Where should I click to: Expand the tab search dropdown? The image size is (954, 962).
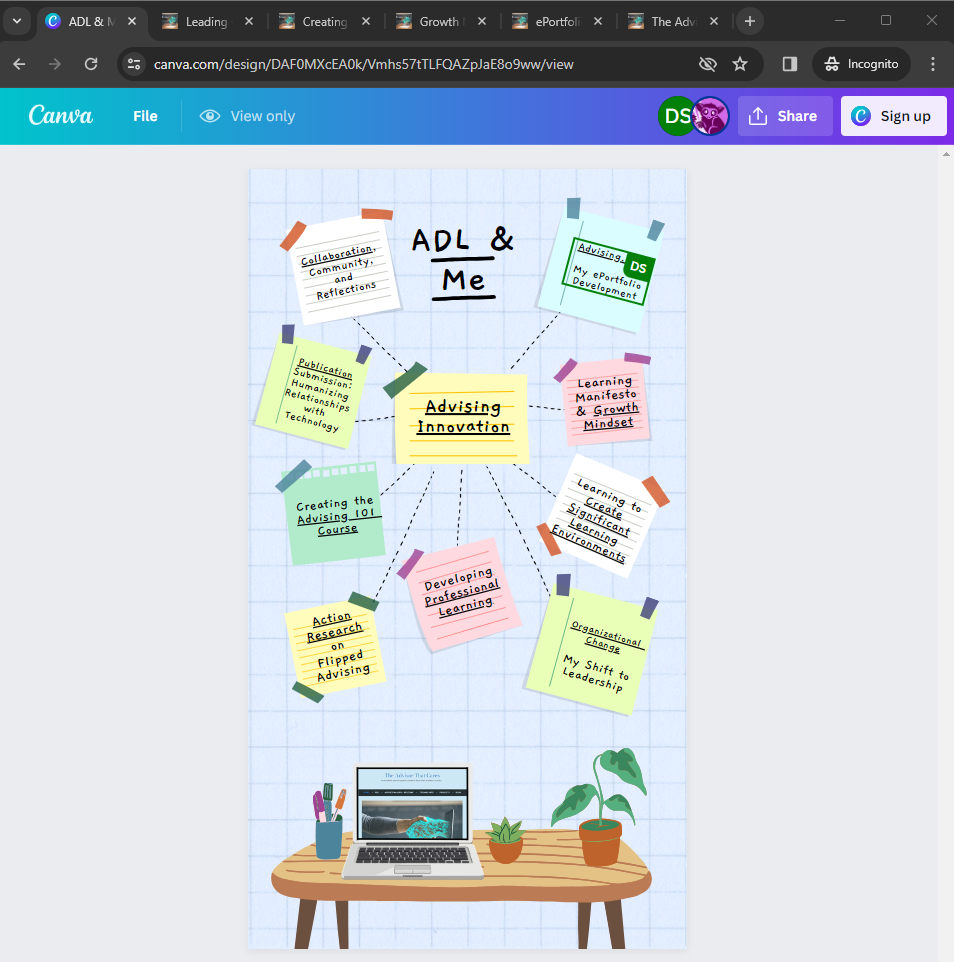[17, 21]
